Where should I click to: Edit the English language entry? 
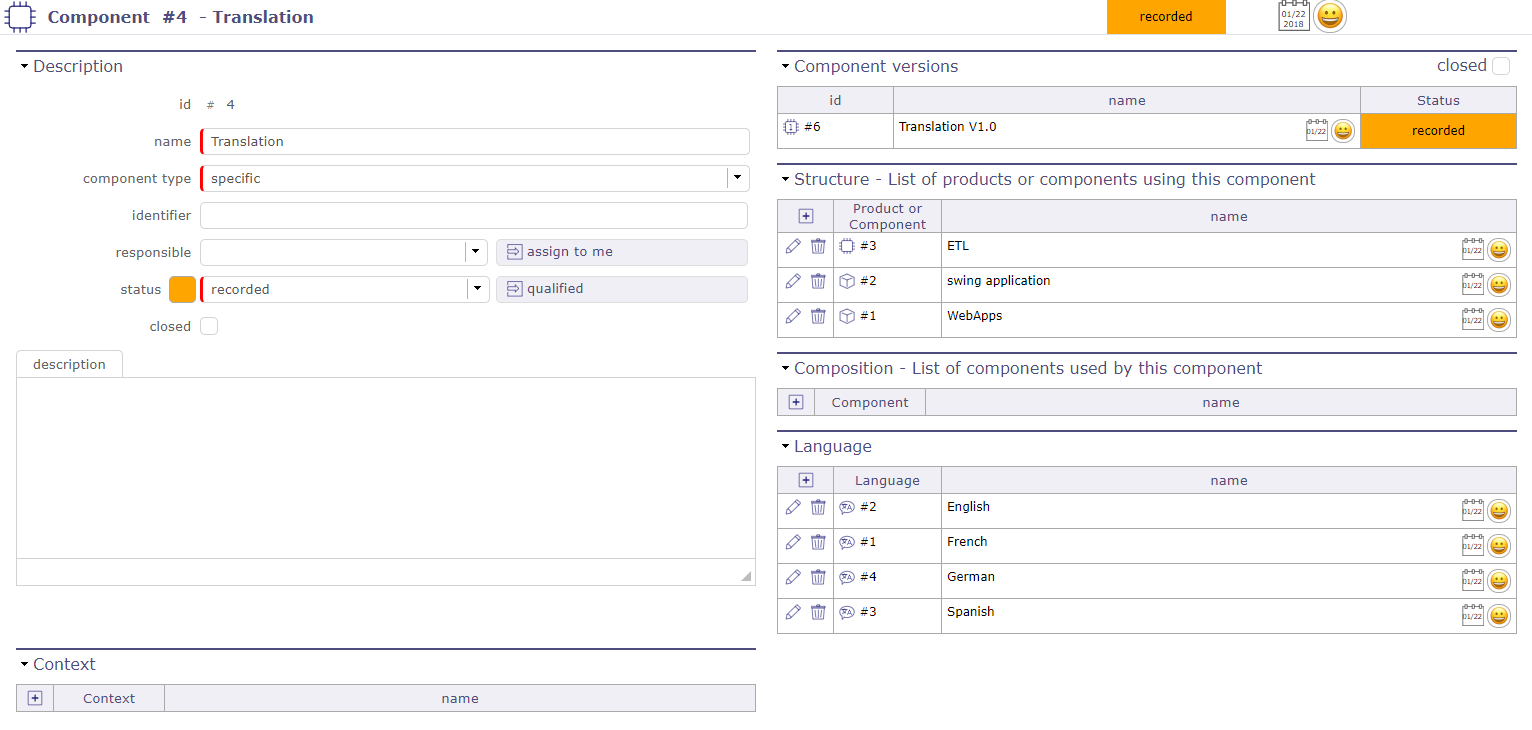click(793, 507)
